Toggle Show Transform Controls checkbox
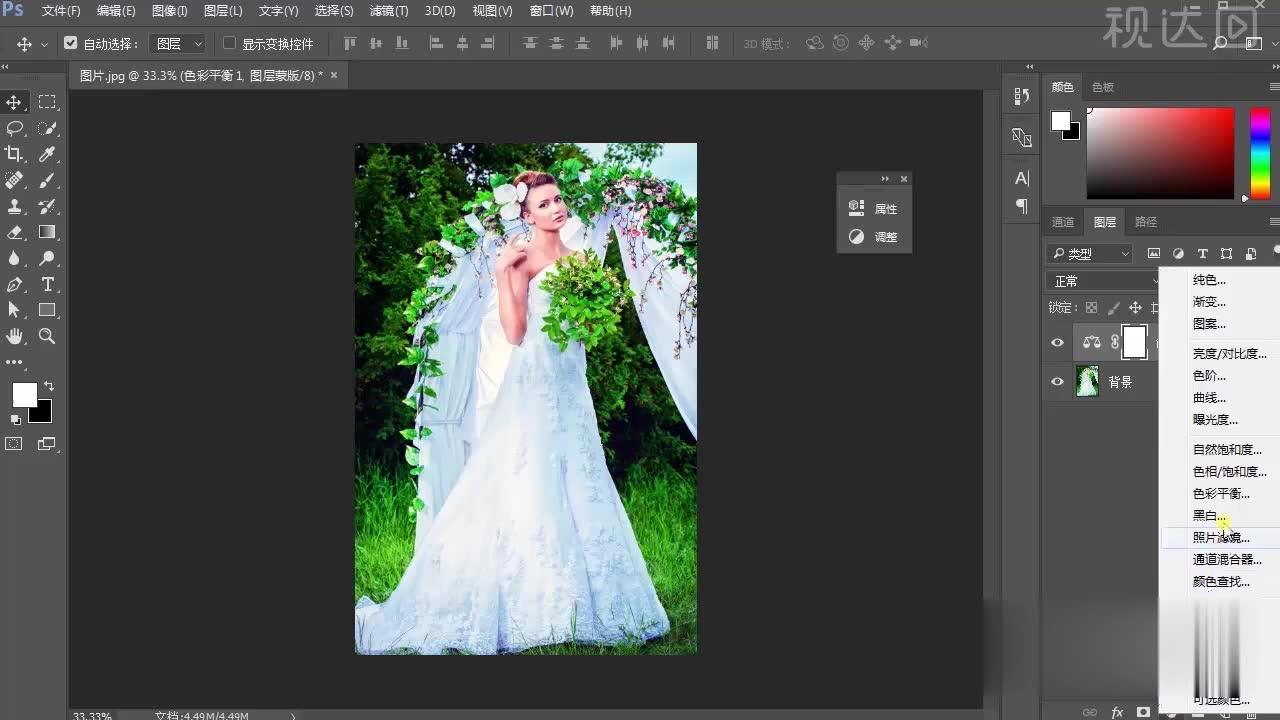The image size is (1280, 720). point(229,44)
